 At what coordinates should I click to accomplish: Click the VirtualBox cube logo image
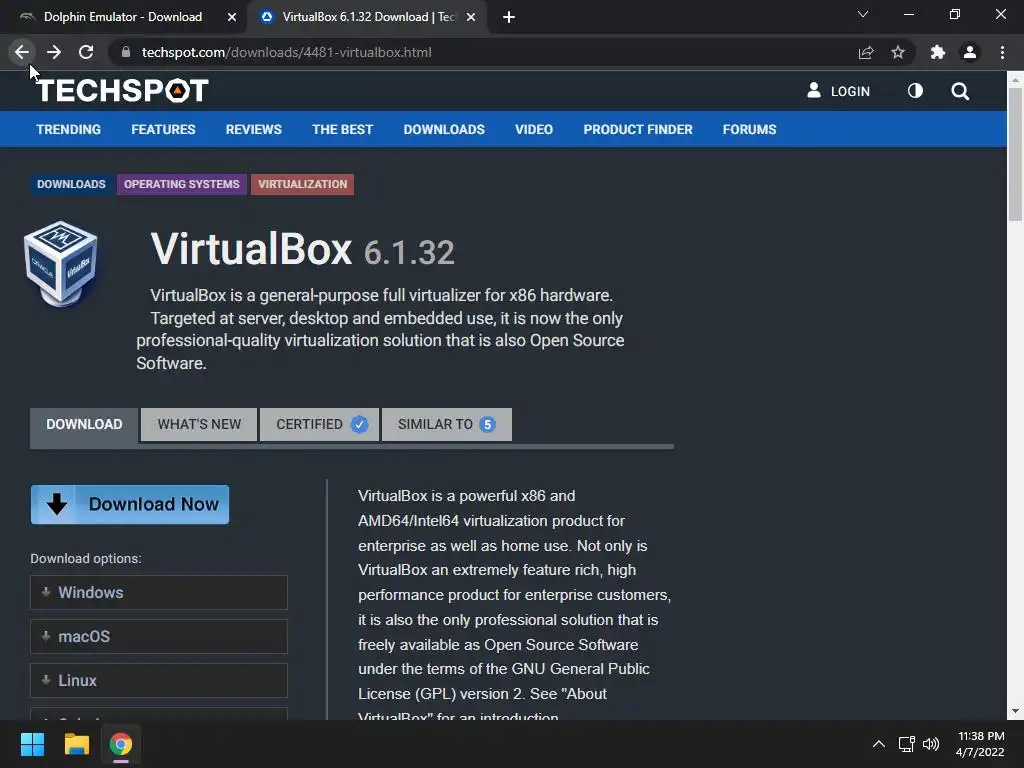(61, 264)
